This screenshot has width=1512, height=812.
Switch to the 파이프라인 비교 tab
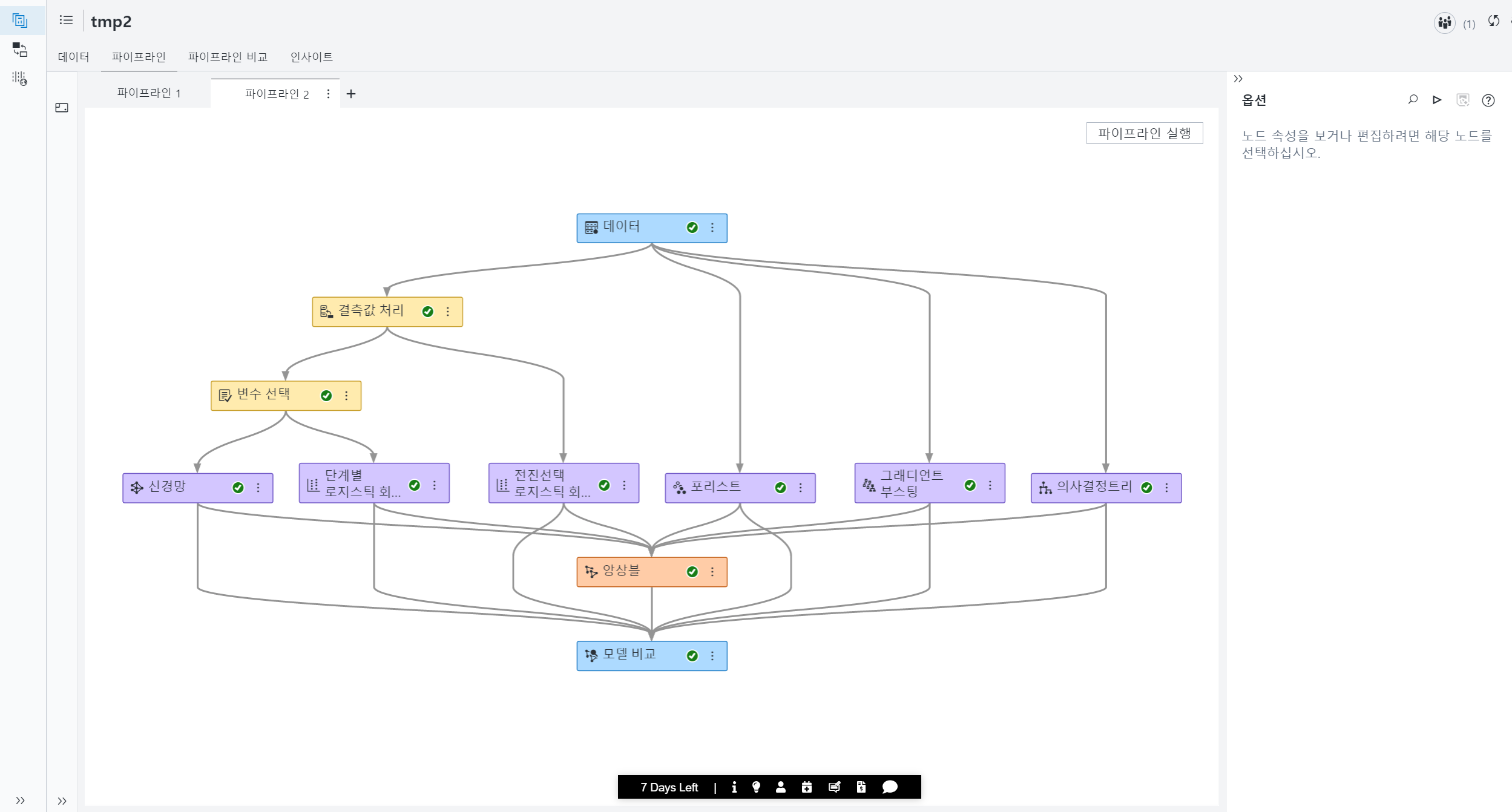228,57
